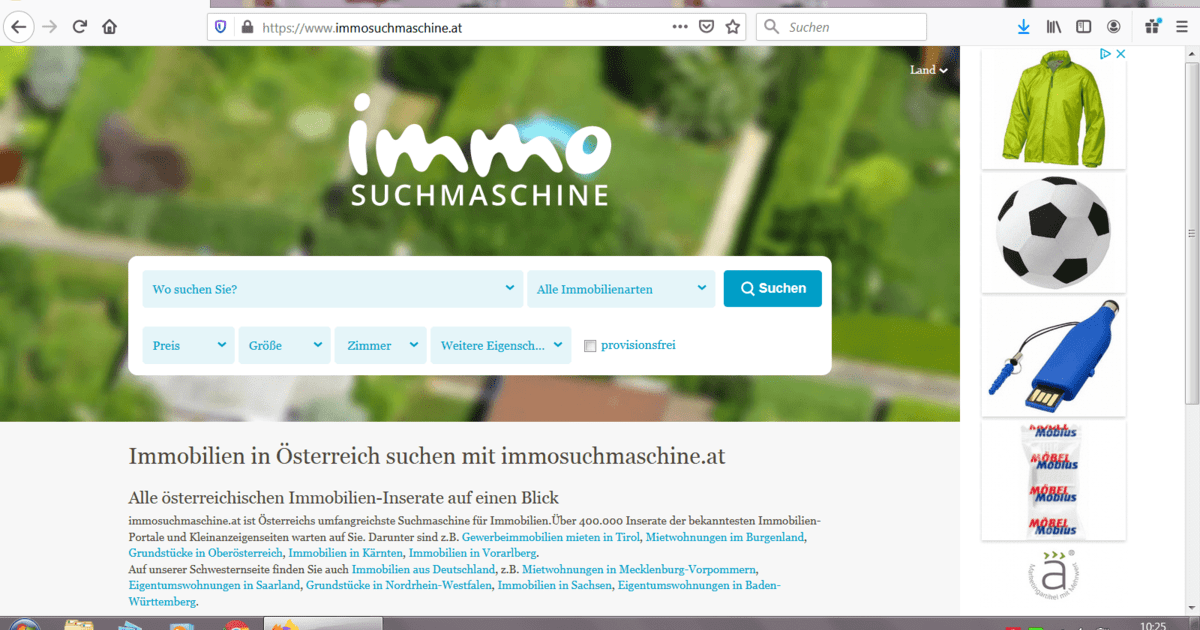
Task: View site security padlock details
Action: 247,27
